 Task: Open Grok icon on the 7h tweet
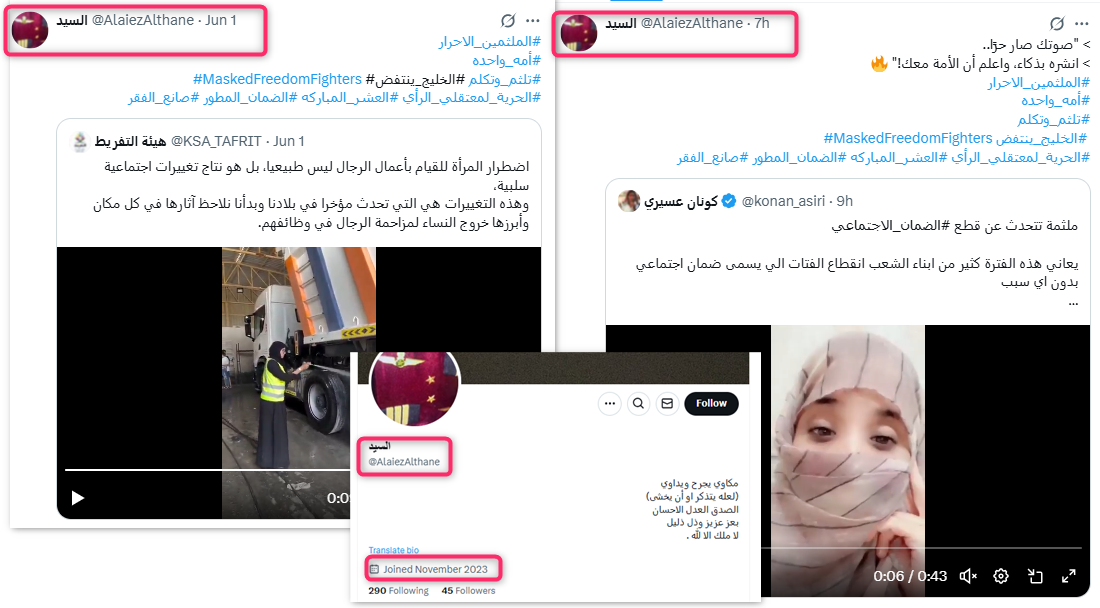[x=1057, y=24]
